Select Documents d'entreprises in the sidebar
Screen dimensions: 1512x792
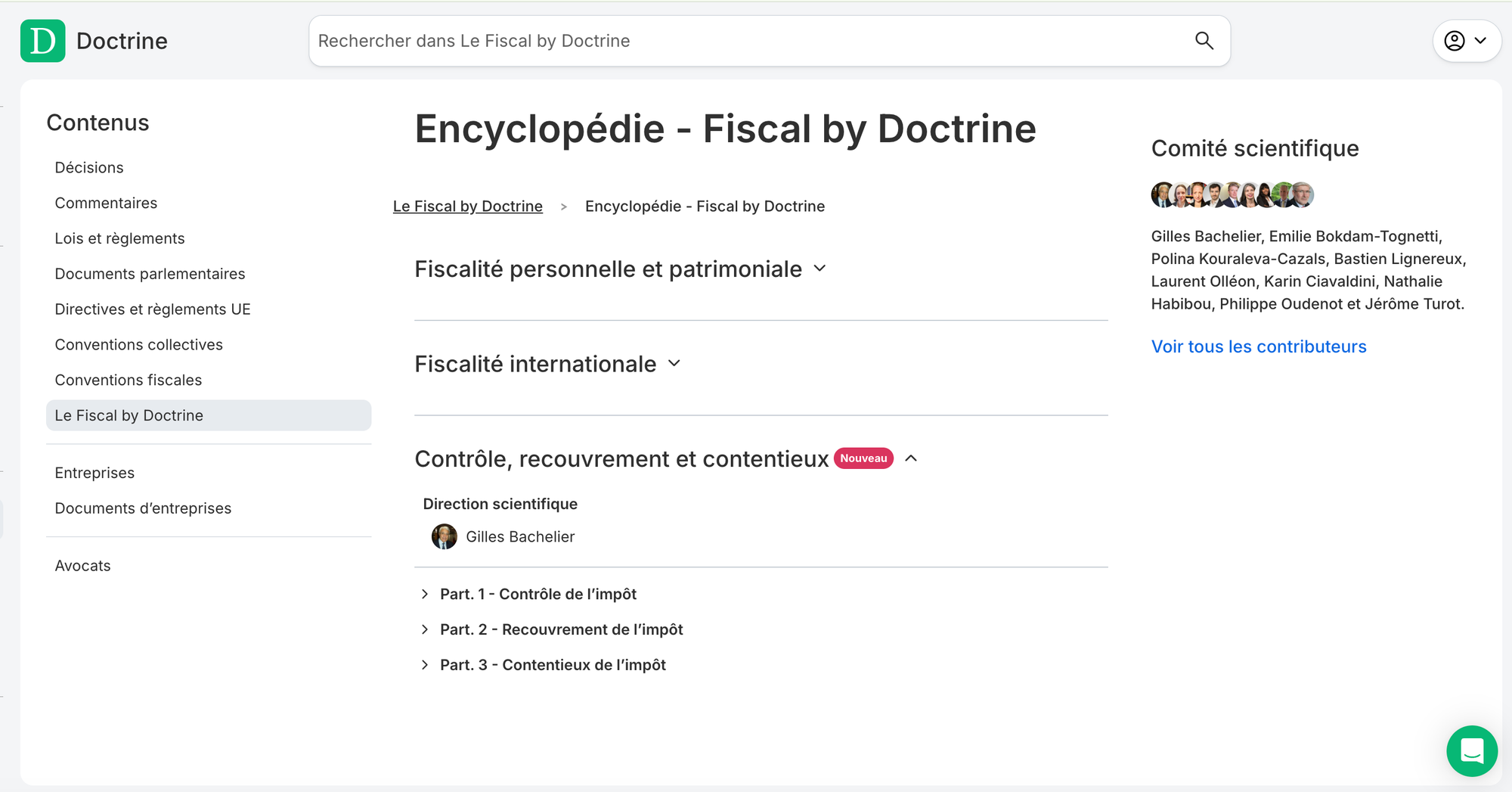[x=143, y=508]
